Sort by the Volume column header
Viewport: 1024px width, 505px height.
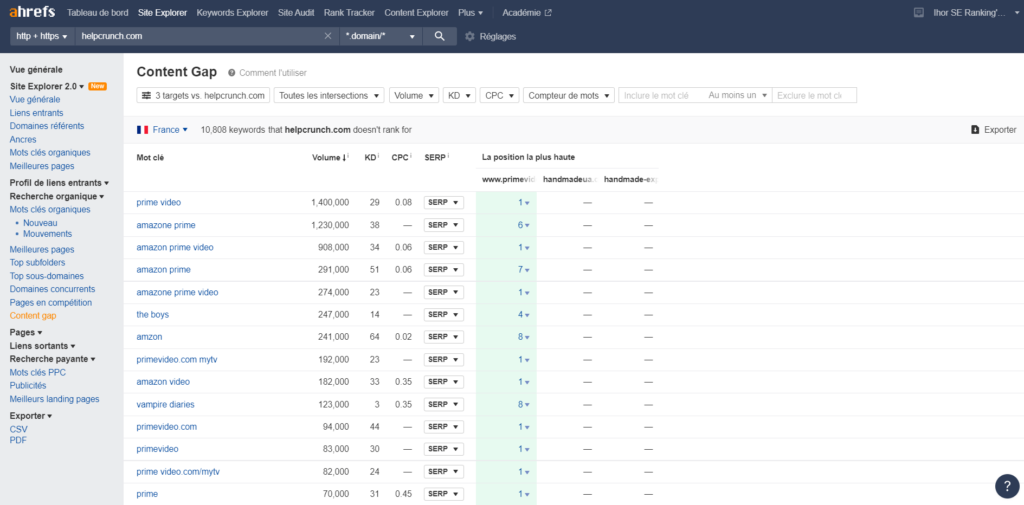pyautogui.click(x=328, y=157)
